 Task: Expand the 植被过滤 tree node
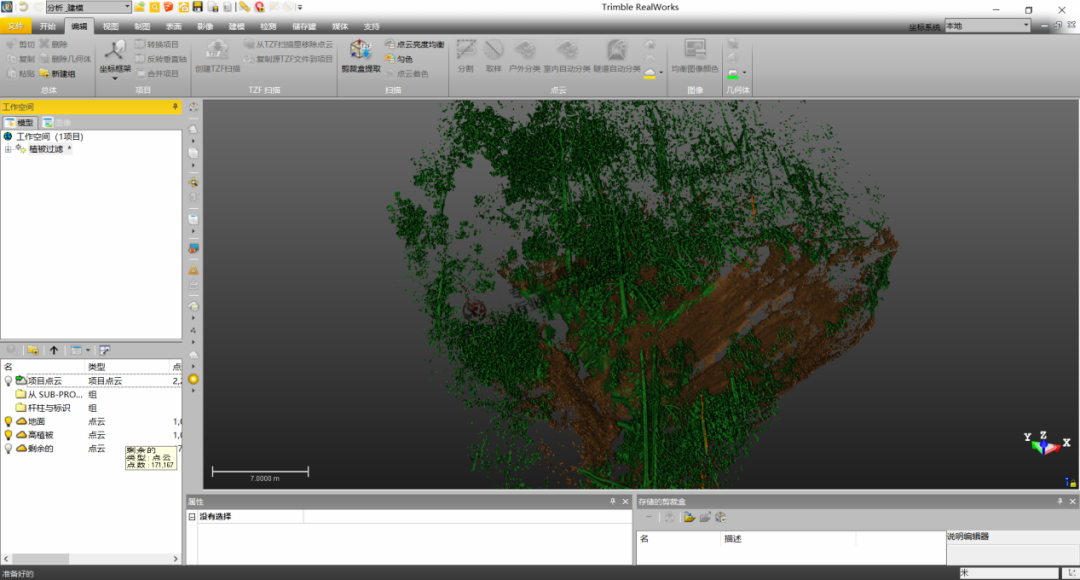9,148
